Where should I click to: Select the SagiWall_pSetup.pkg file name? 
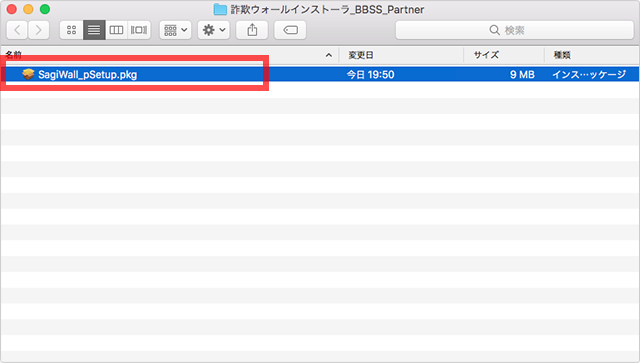click(87, 75)
